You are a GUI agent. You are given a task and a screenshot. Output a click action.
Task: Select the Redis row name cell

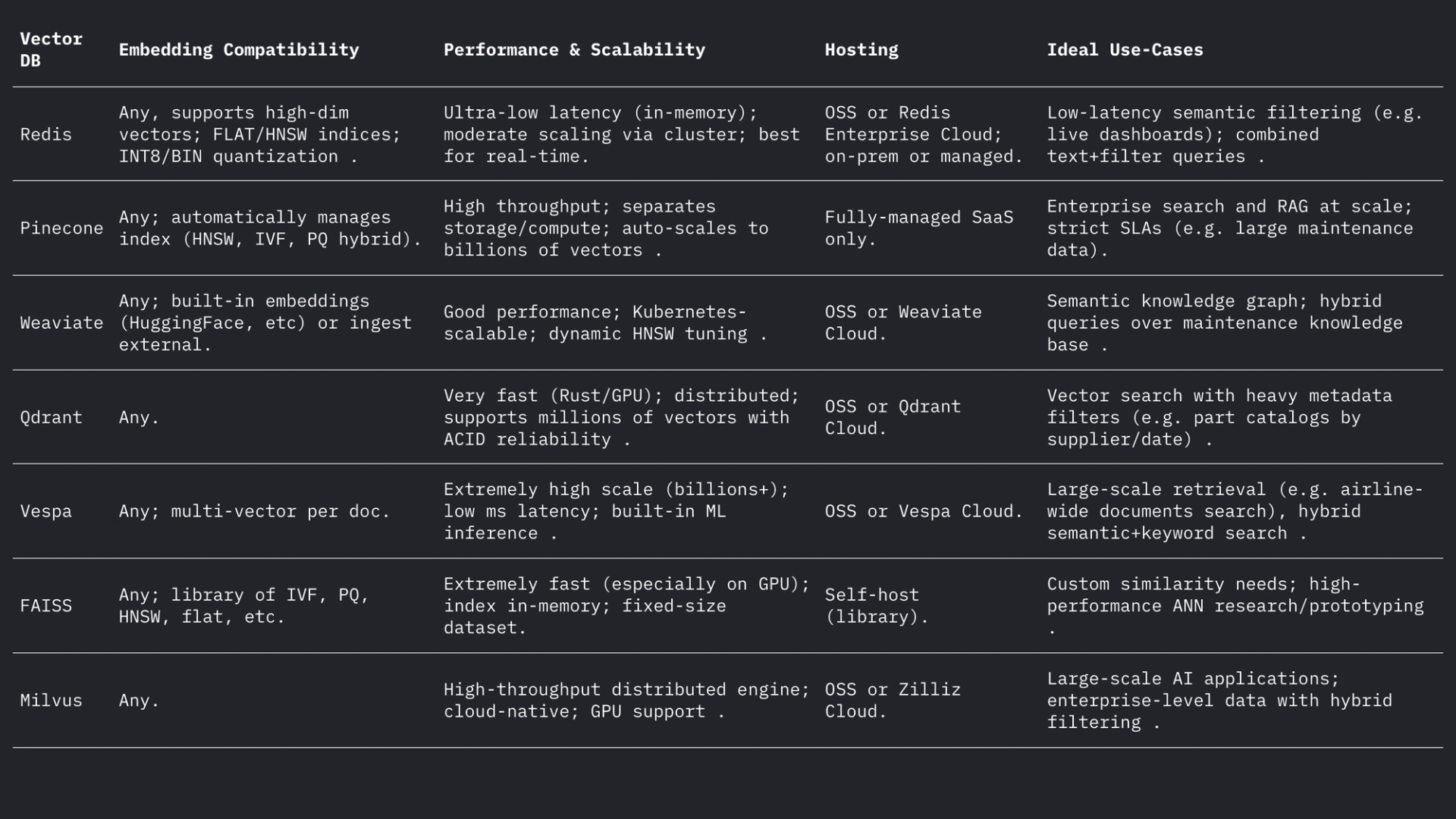(x=45, y=134)
